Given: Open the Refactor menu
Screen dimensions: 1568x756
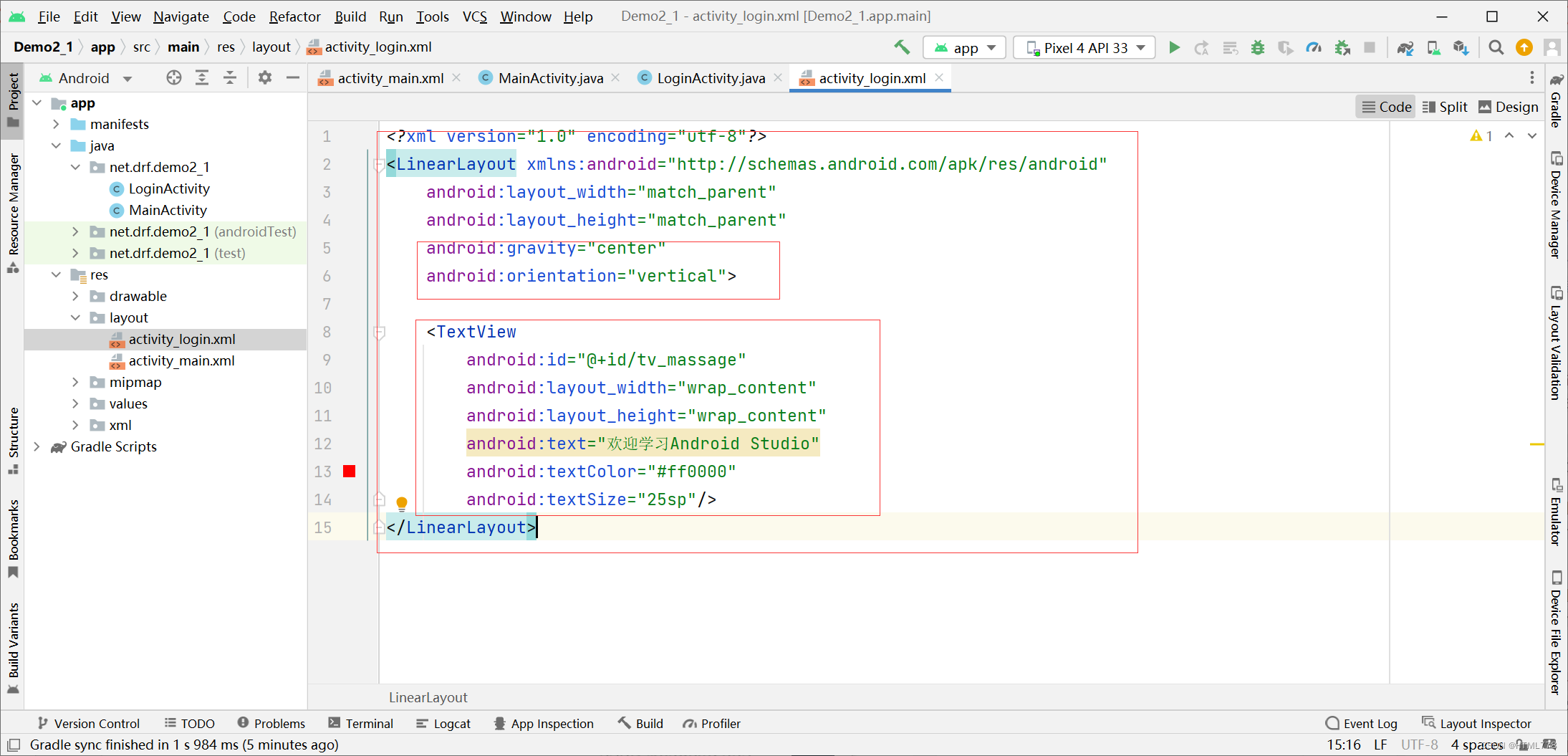Looking at the screenshot, I should tap(294, 16).
